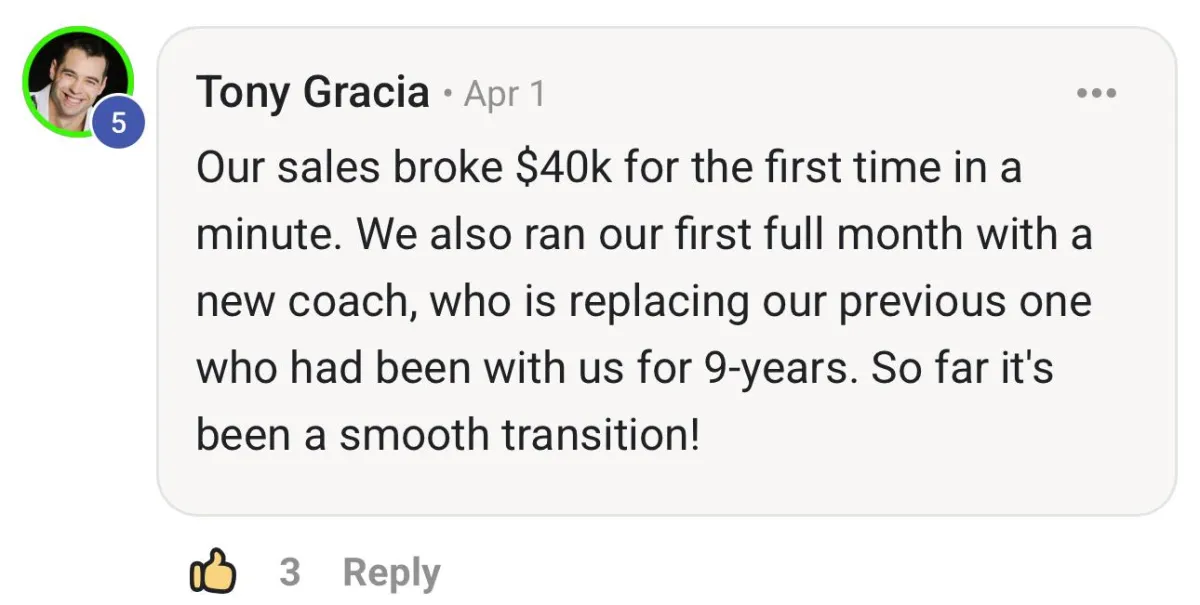Open the three-dot more options menu
This screenshot has height=605, width=1200.
click(1096, 94)
